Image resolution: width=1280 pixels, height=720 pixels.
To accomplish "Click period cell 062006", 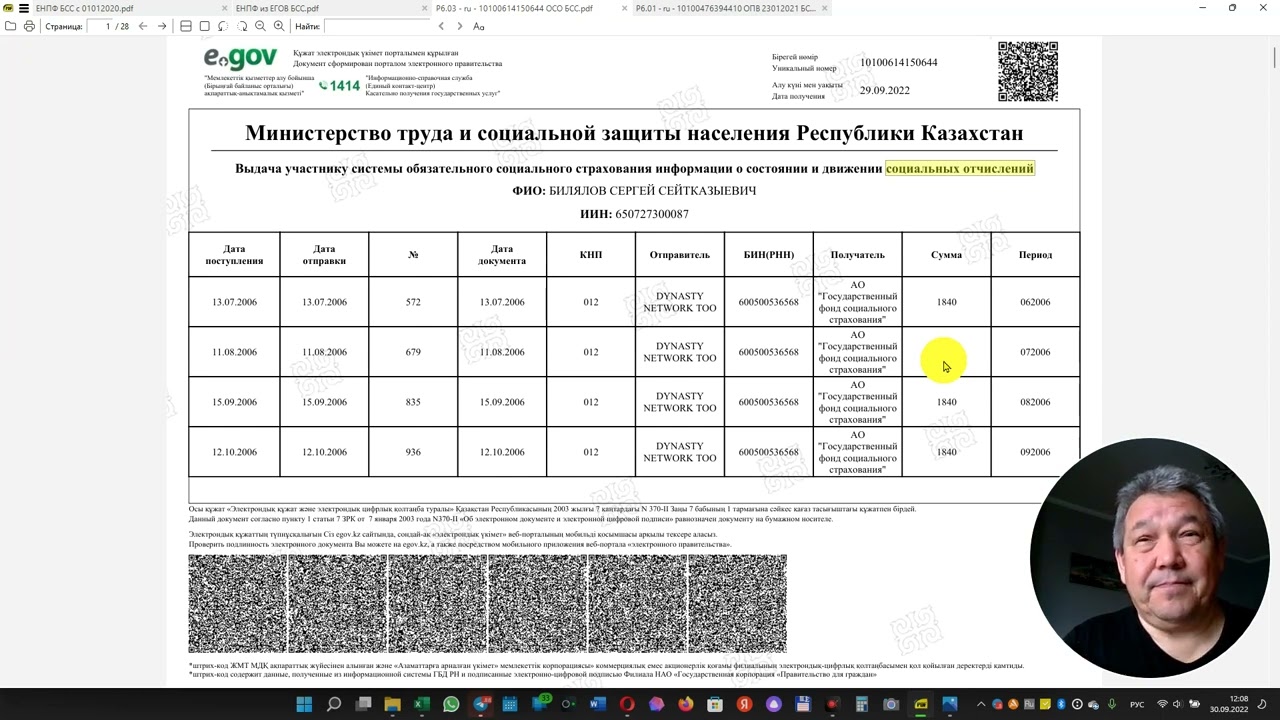I will tap(1035, 302).
